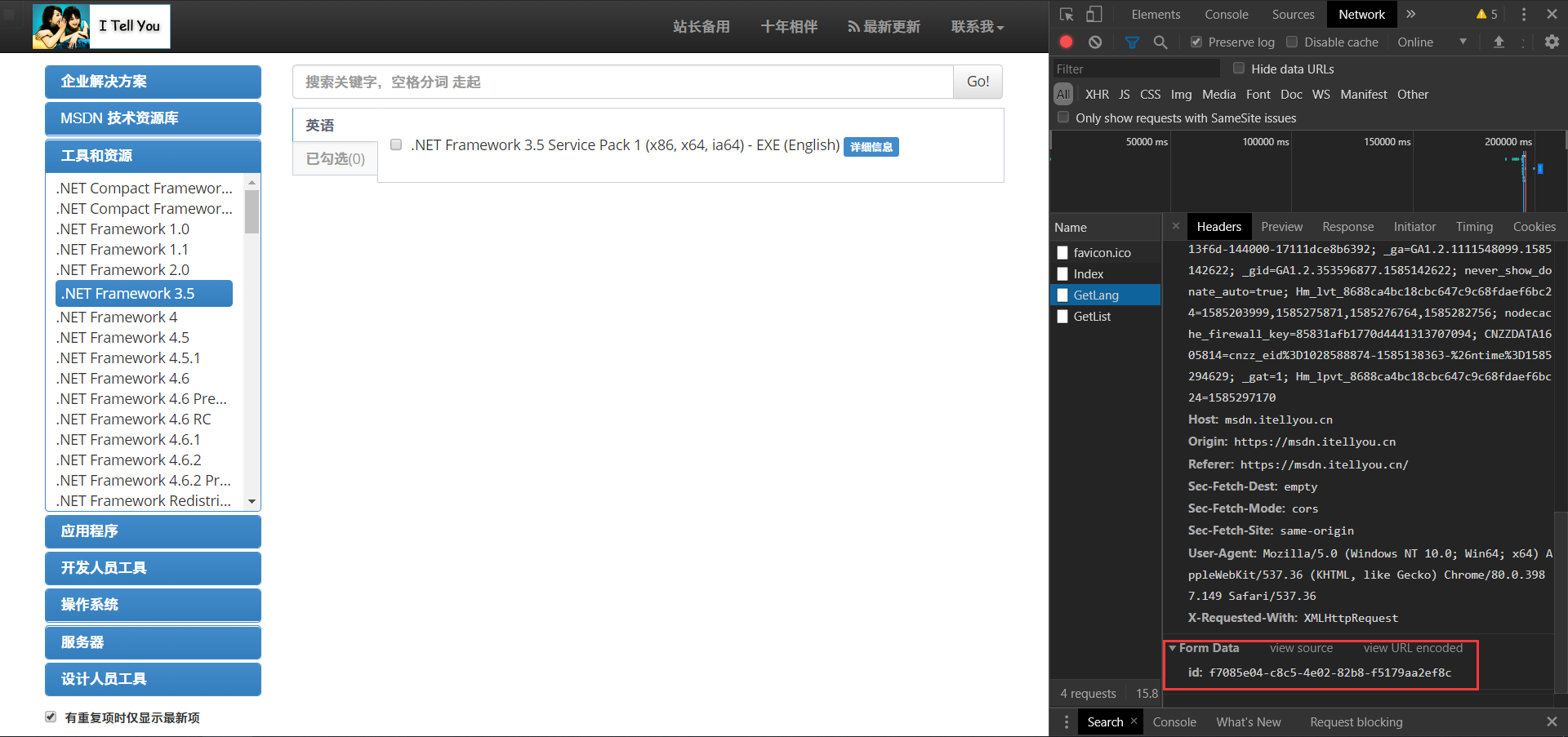
Task: Click the Go! search button
Action: click(x=978, y=82)
